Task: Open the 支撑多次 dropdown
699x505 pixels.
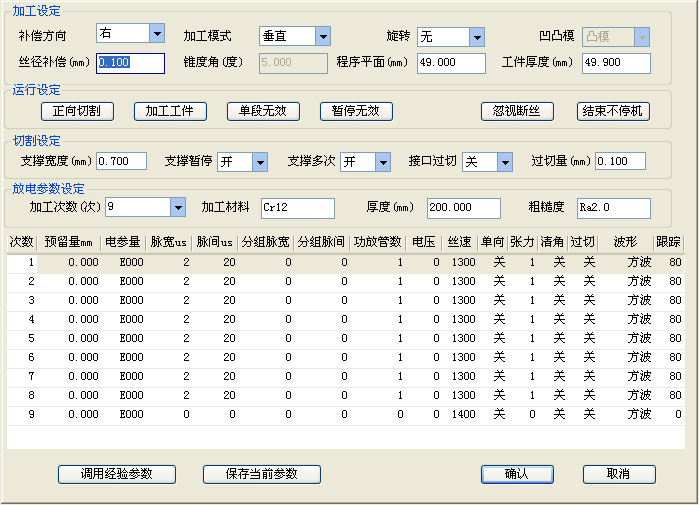Action: click(x=382, y=161)
